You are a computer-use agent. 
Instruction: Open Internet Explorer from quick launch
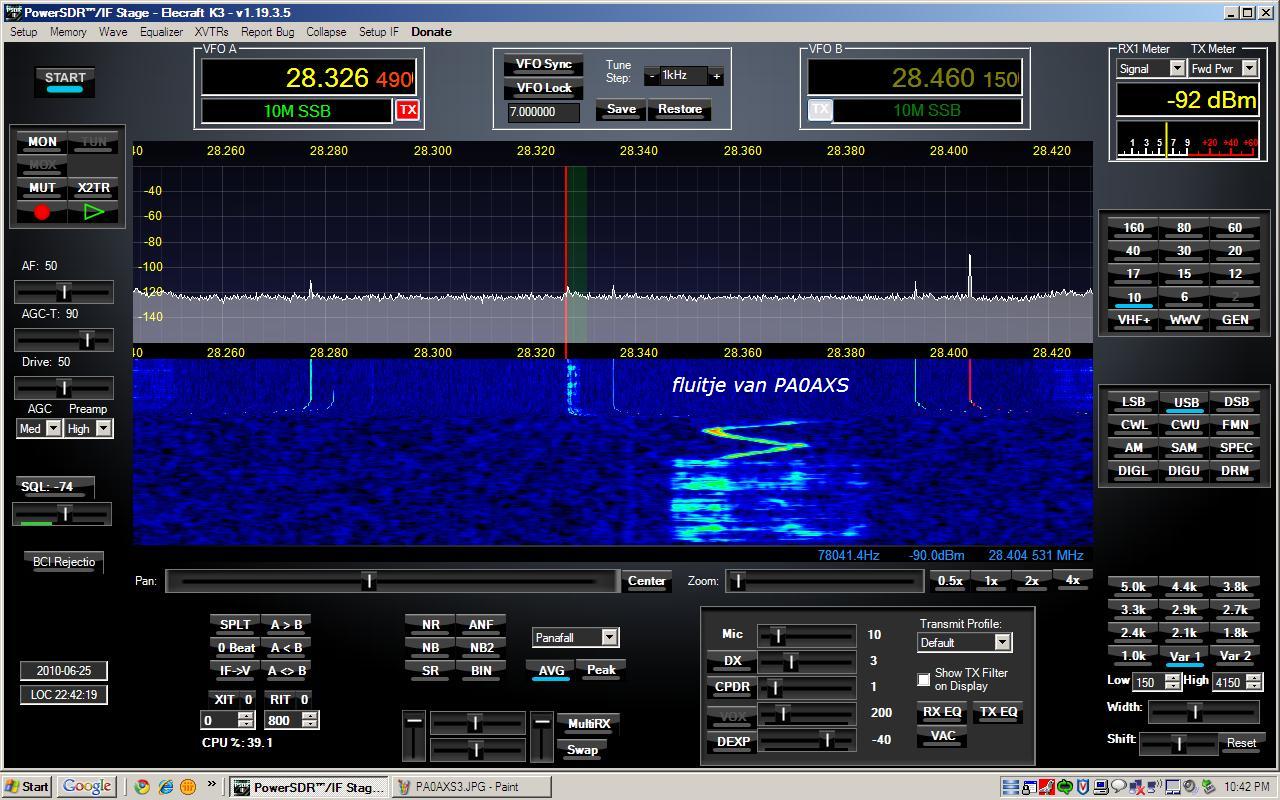tap(165, 787)
